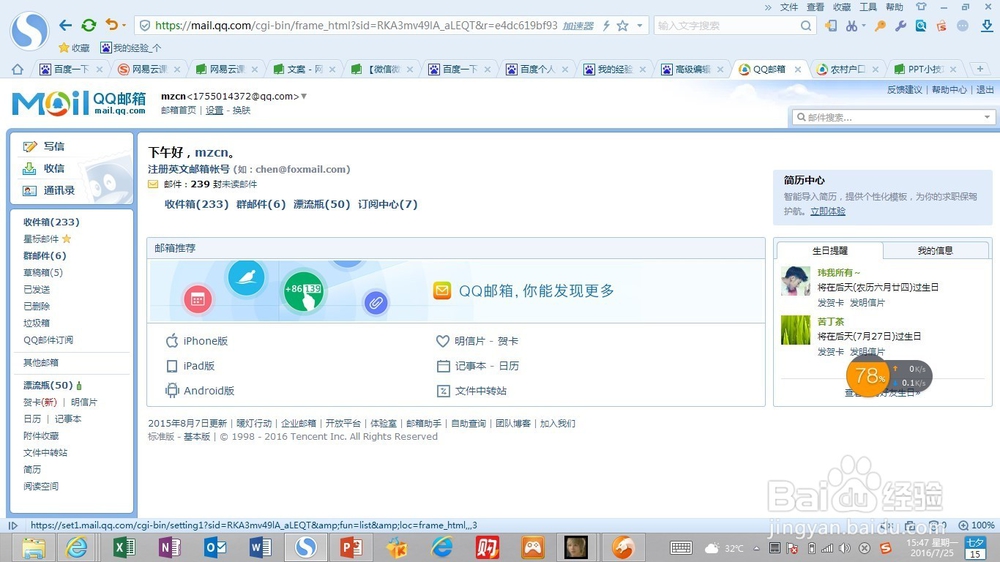Viewport: 1000px width, 562px height.
Task: Open 漂流瓶(50) link in the greeting area
Action: point(321,204)
